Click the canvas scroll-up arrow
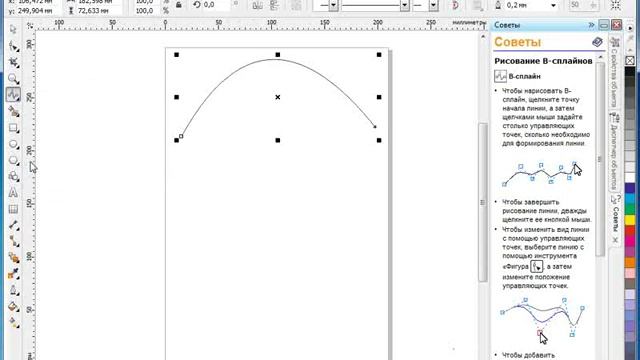This screenshot has height=360, width=640. point(483,36)
